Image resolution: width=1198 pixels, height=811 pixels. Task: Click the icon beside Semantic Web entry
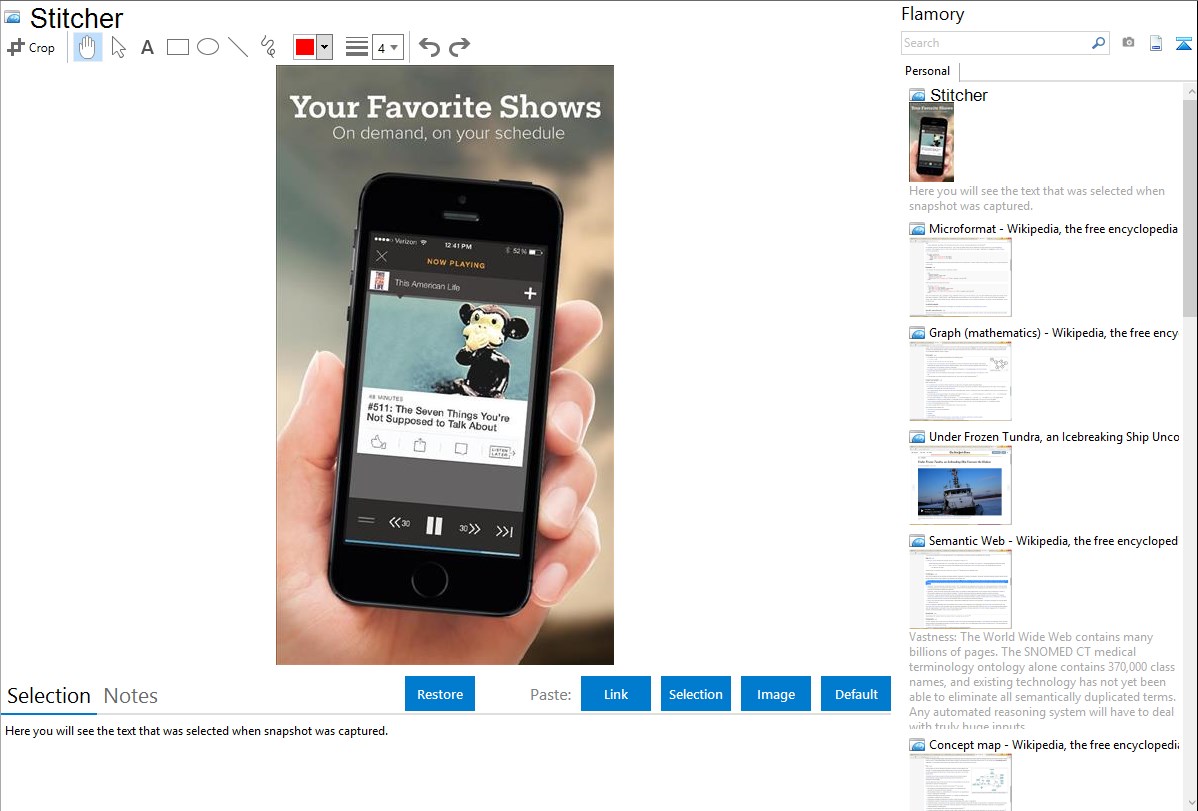(917, 540)
